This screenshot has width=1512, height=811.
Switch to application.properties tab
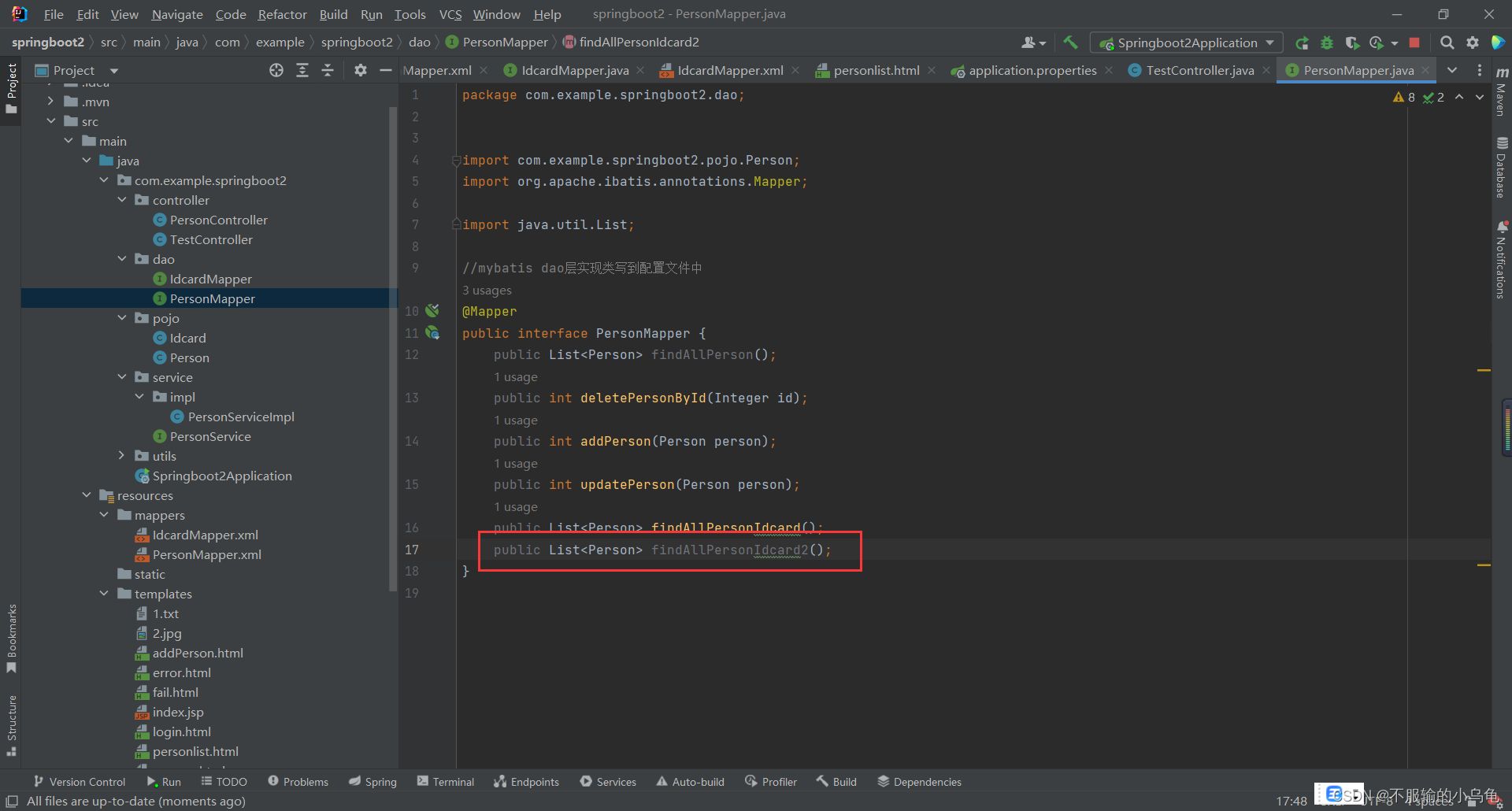coord(1032,70)
